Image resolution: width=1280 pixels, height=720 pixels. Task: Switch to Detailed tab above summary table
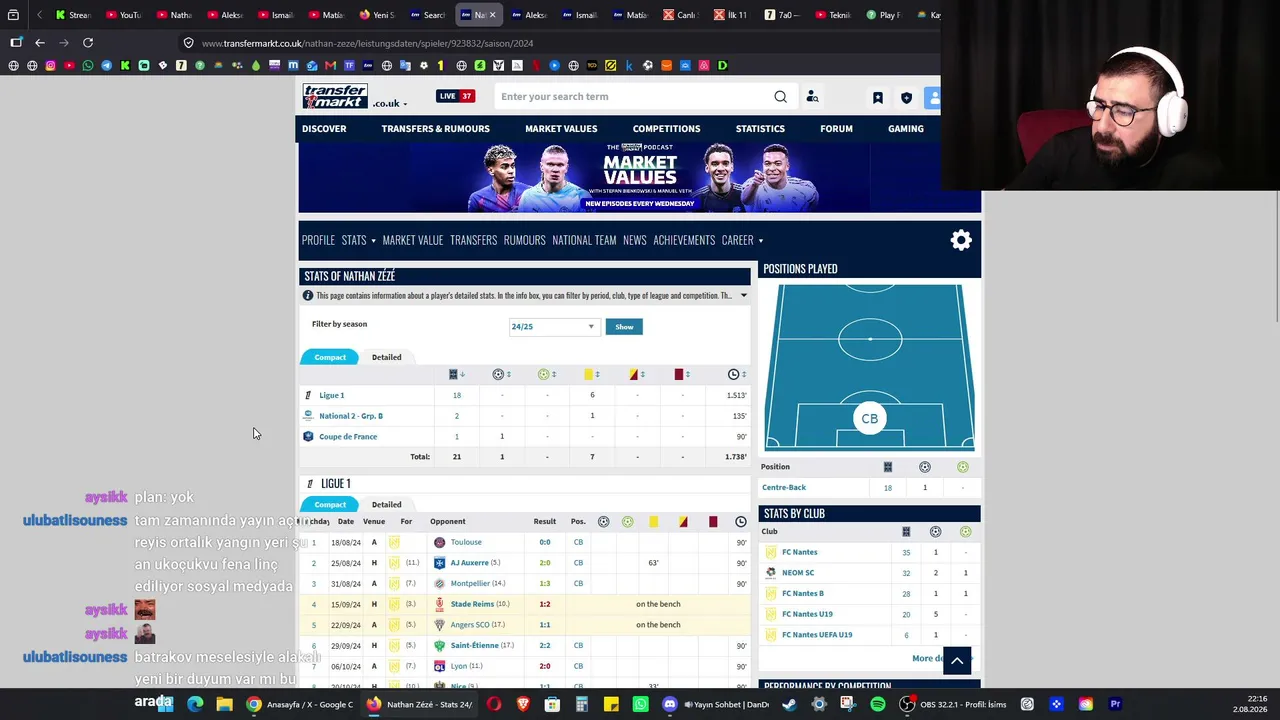coord(386,357)
